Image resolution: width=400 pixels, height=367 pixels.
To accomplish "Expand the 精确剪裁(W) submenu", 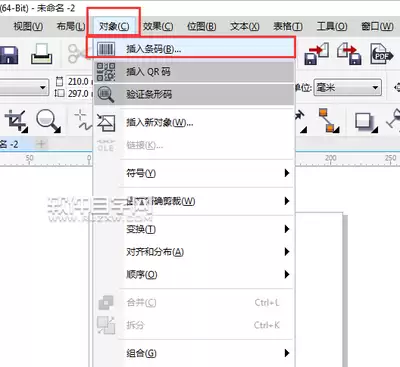I will 194,201.
